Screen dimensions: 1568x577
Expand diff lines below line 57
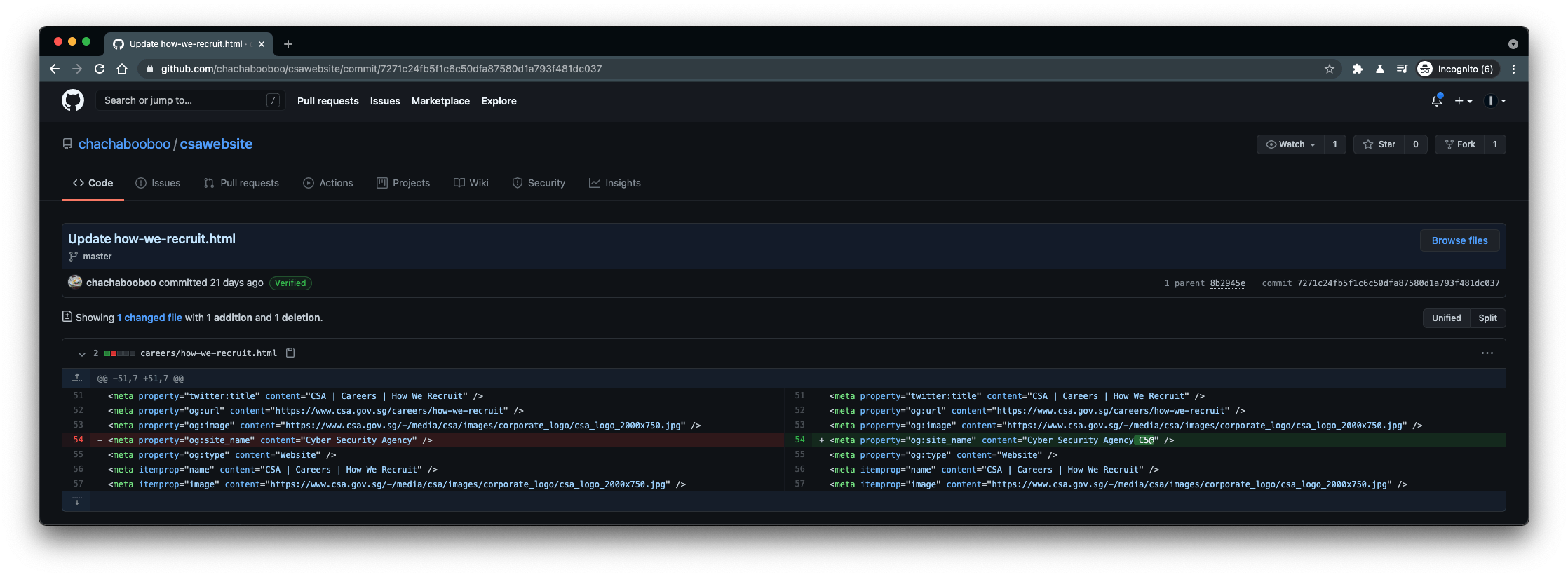coord(76,501)
